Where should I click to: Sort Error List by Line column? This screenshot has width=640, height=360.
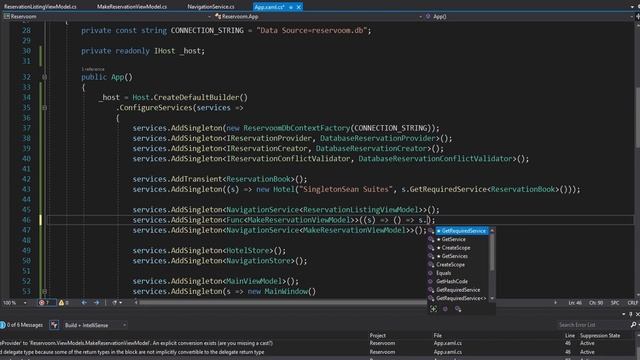click(570, 336)
